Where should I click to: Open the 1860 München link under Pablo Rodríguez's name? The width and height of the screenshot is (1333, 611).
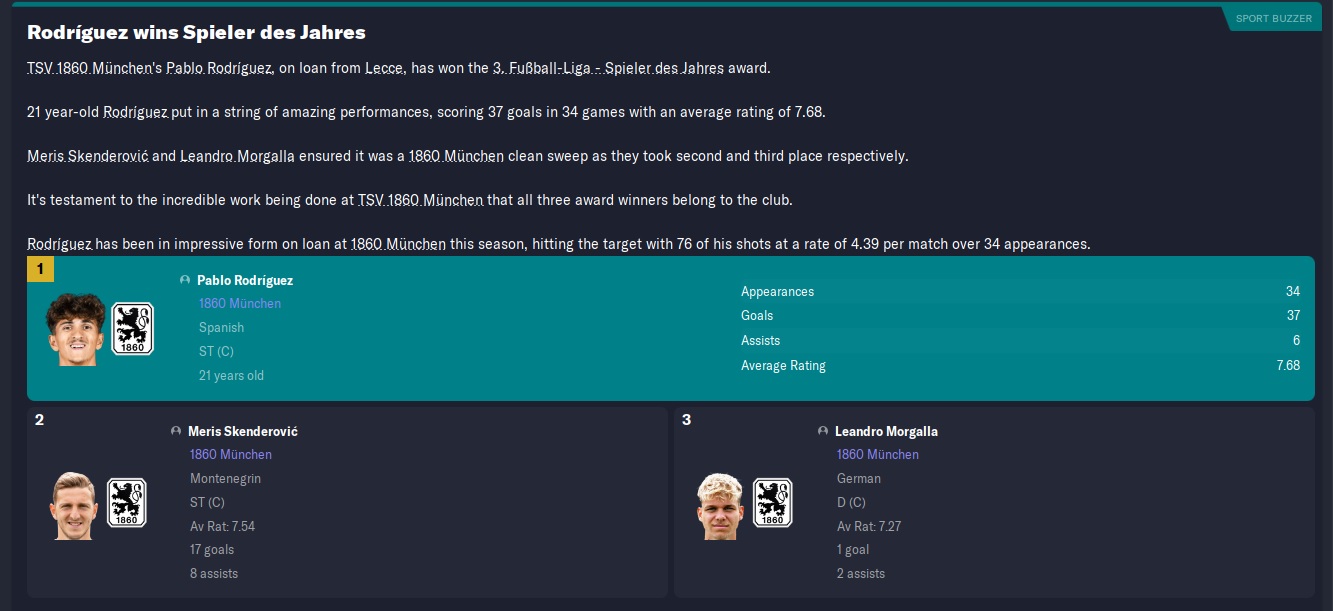click(x=240, y=303)
